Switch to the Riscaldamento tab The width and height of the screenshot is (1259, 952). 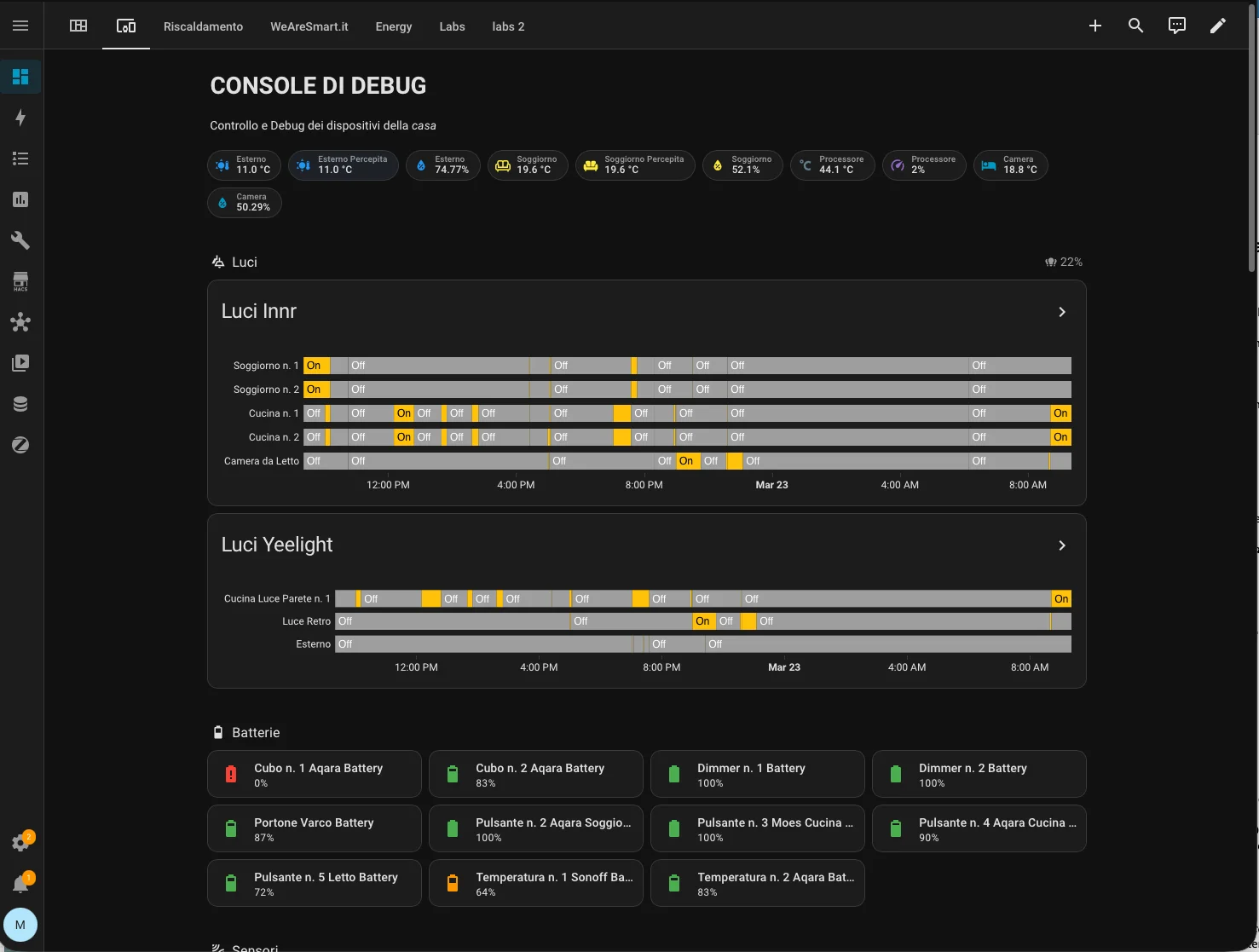203,26
